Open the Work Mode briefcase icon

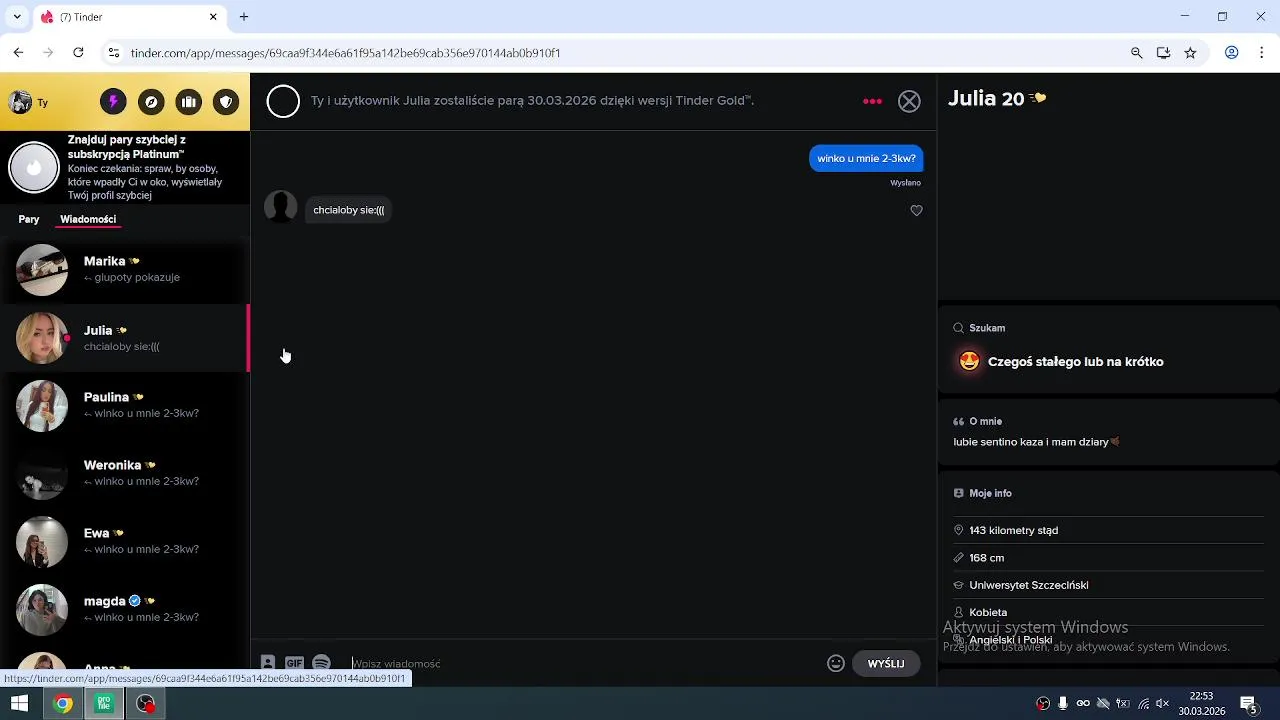[189, 102]
